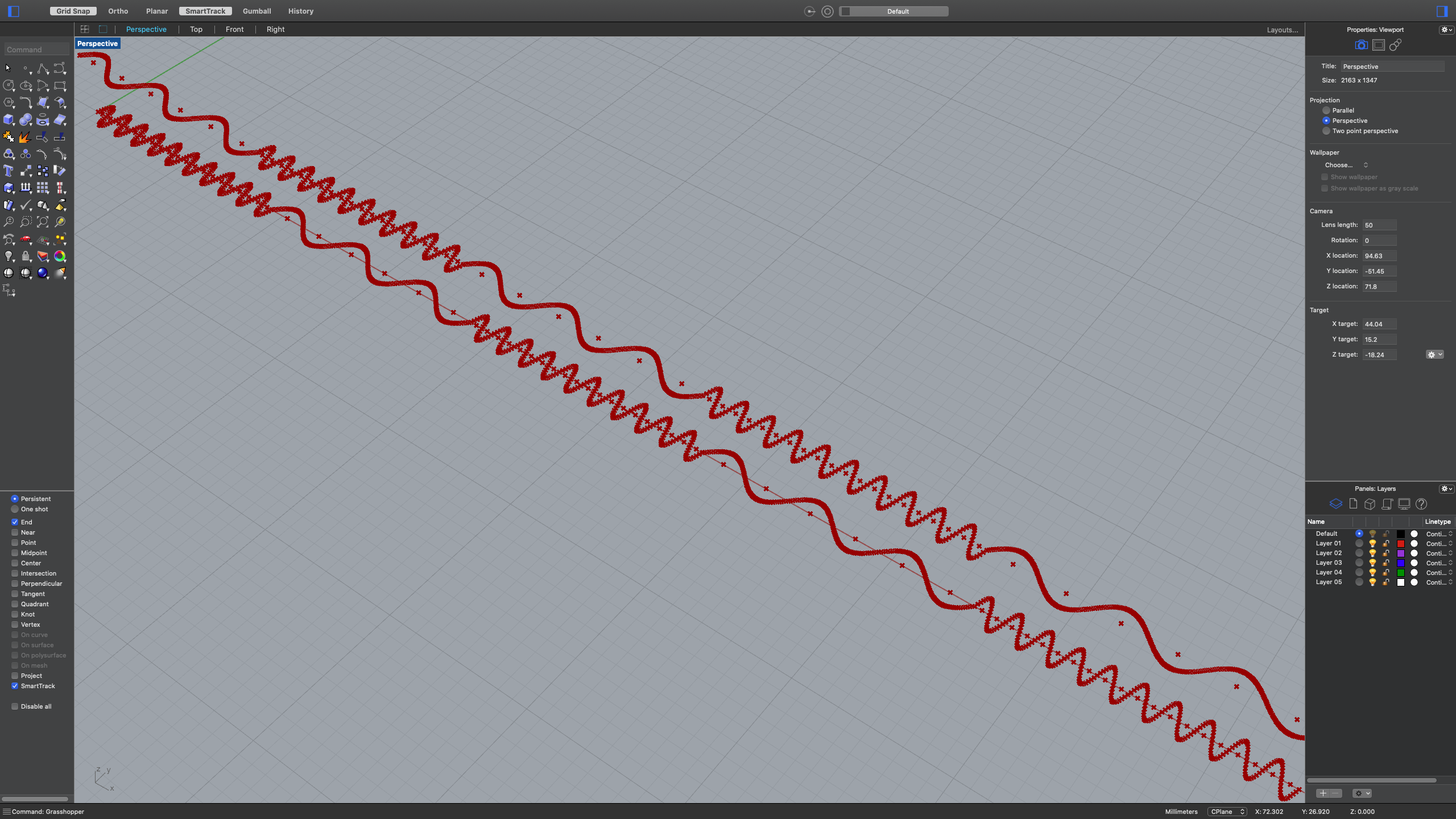
Task: Open the Layers panel stacked-layers icon
Action: coord(1336,504)
